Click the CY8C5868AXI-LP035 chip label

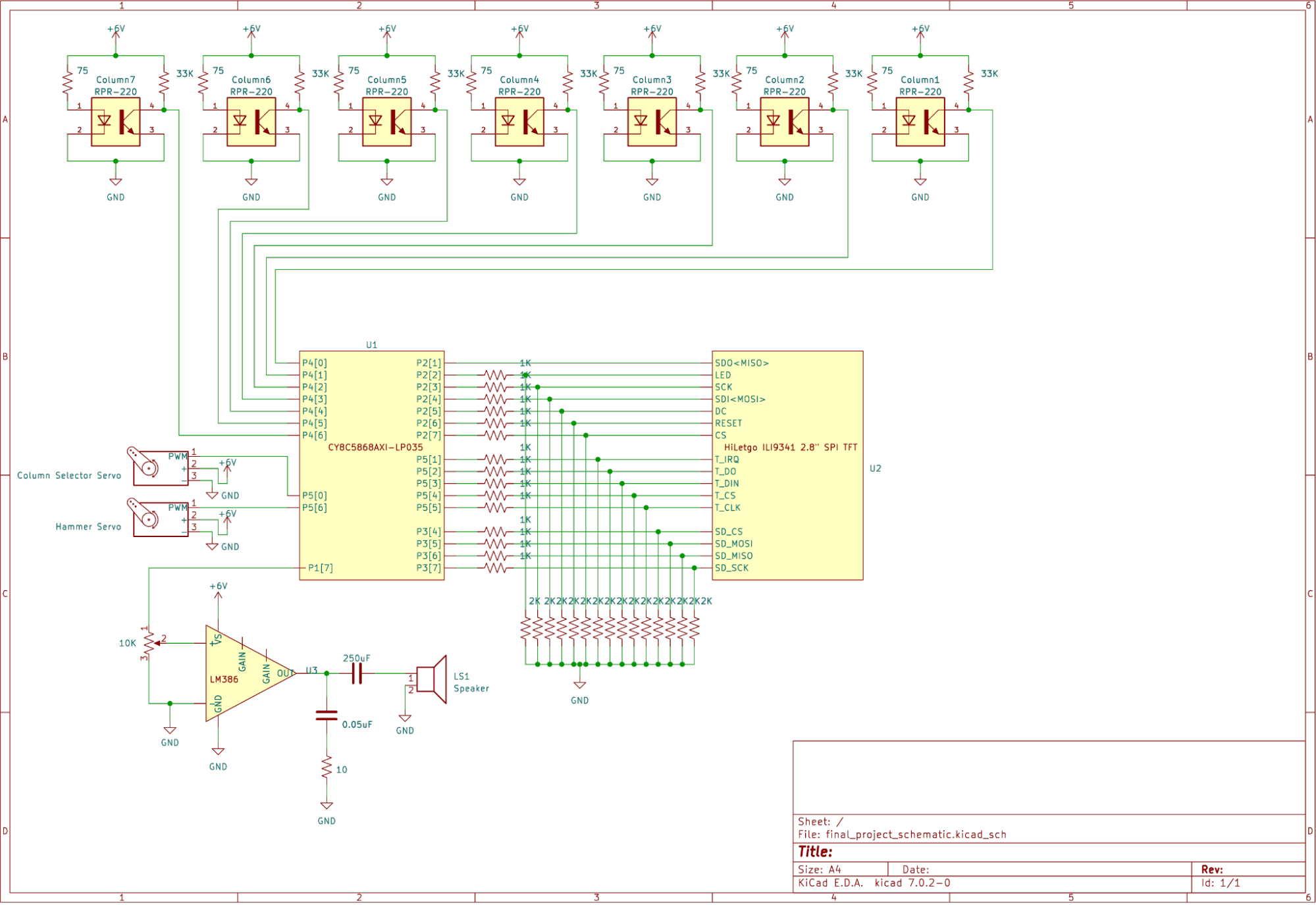(x=375, y=448)
